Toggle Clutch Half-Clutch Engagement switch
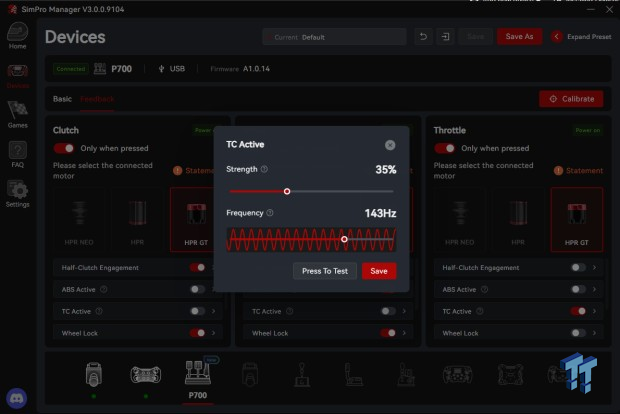The image size is (620, 414). point(197,268)
